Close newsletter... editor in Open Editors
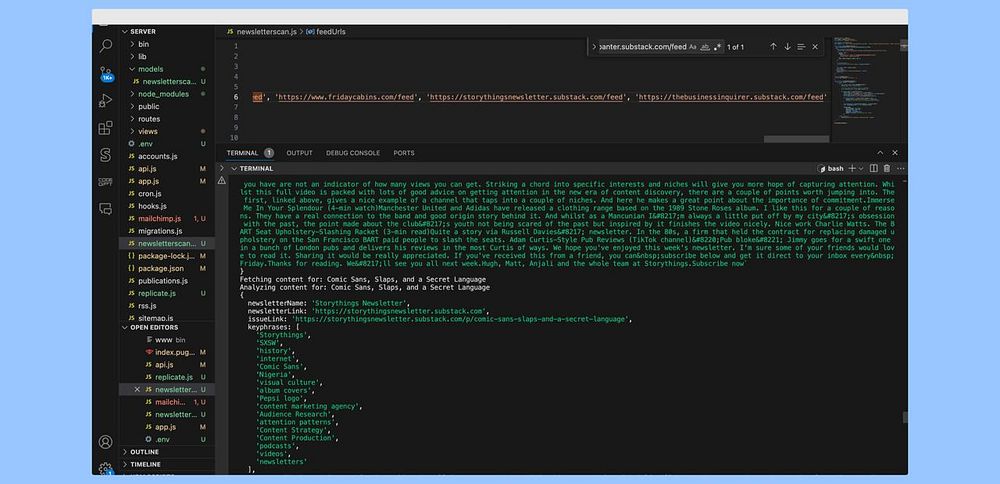1000x484 pixels. [x=137, y=390]
